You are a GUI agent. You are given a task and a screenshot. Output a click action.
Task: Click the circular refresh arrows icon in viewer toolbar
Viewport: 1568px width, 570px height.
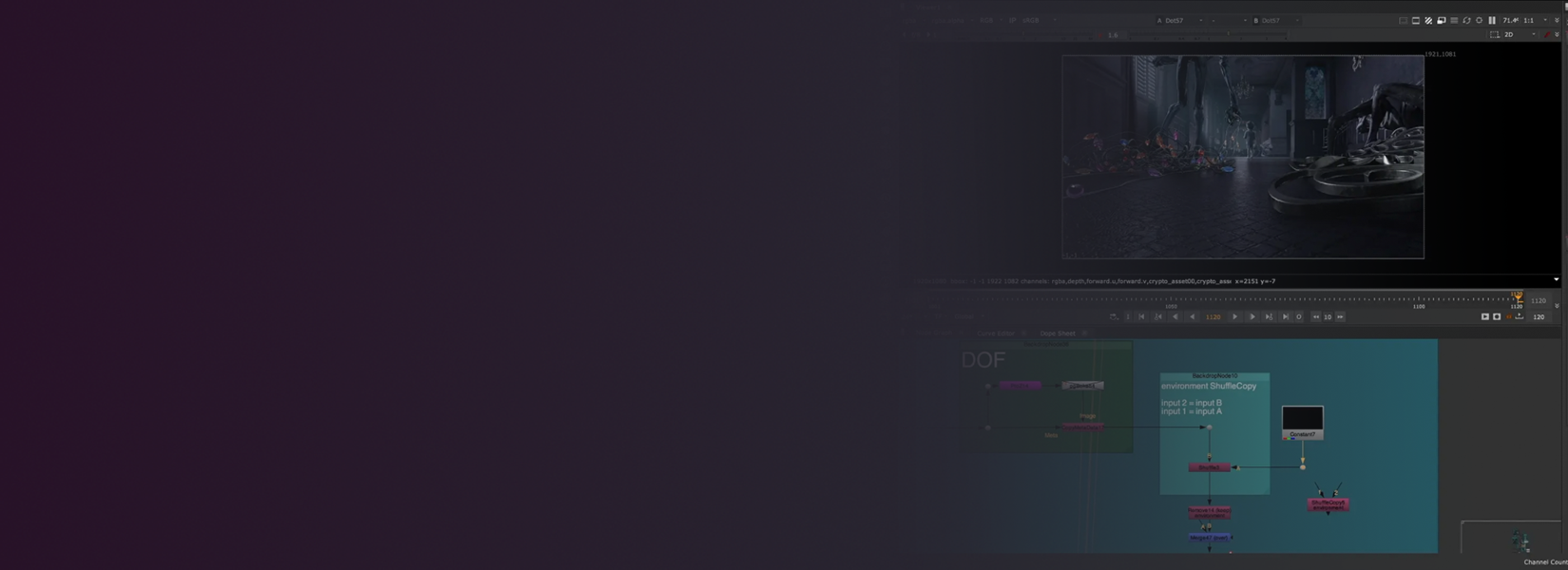pyautogui.click(x=1466, y=20)
